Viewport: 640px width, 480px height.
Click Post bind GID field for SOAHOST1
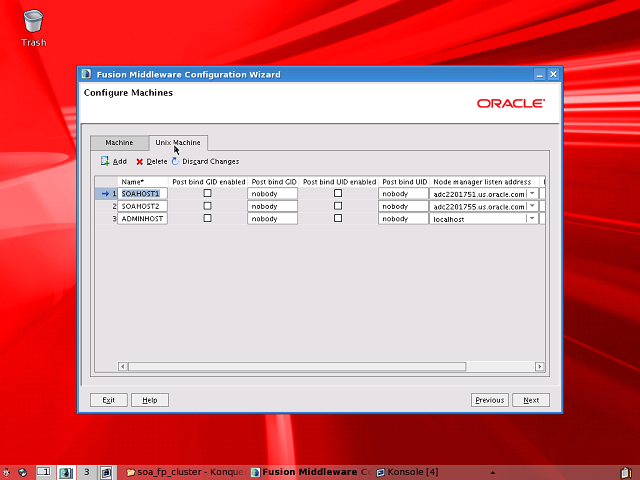[x=272, y=193]
